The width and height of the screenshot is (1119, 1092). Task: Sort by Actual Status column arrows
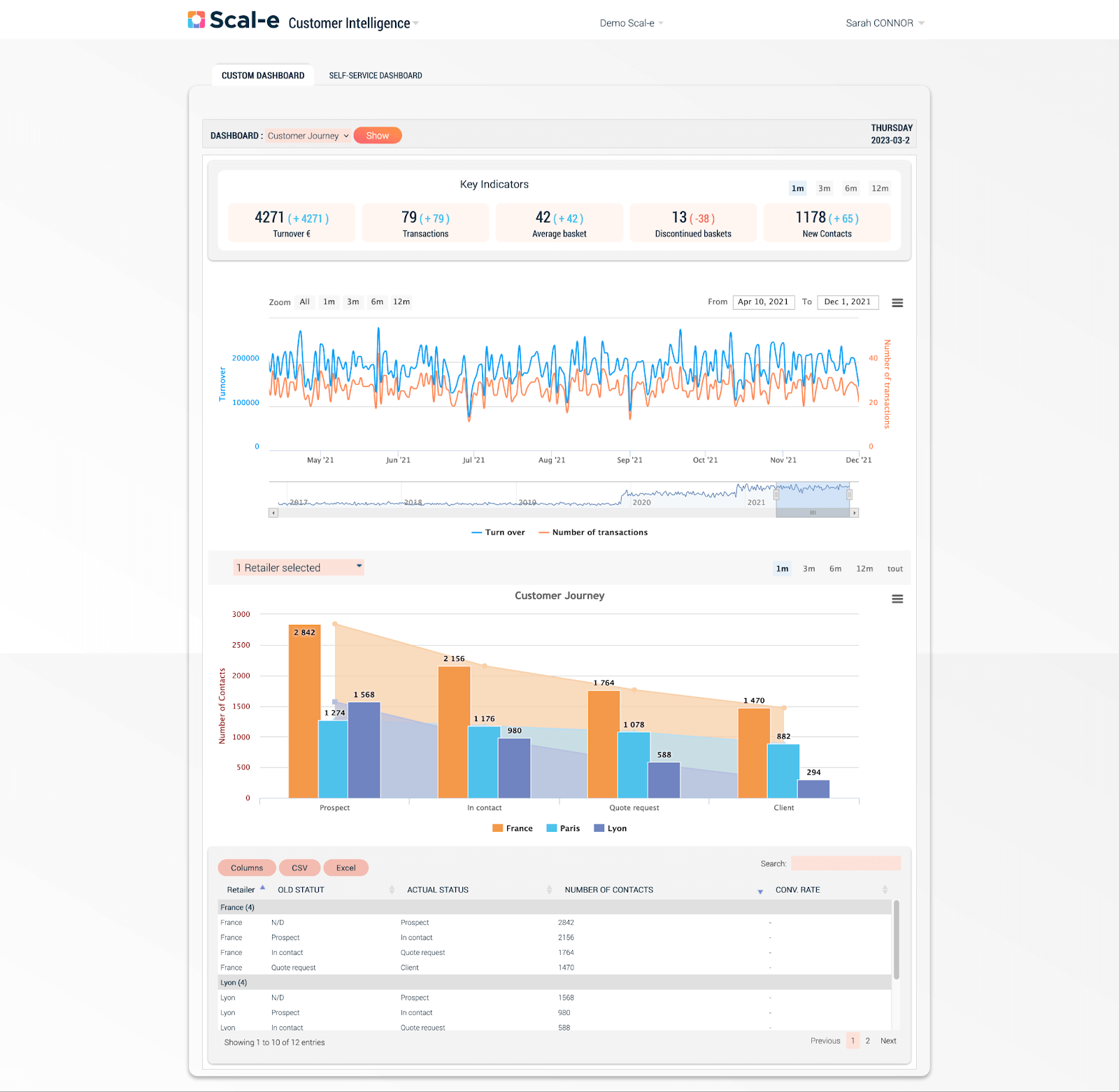549,890
